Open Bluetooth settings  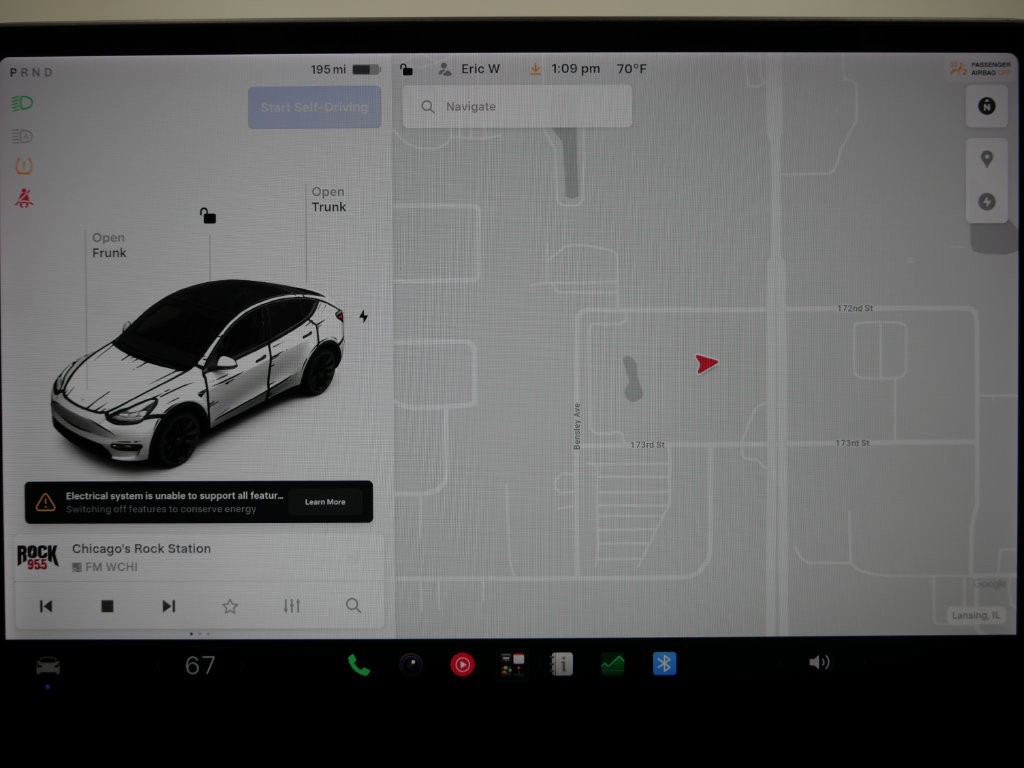tap(664, 664)
